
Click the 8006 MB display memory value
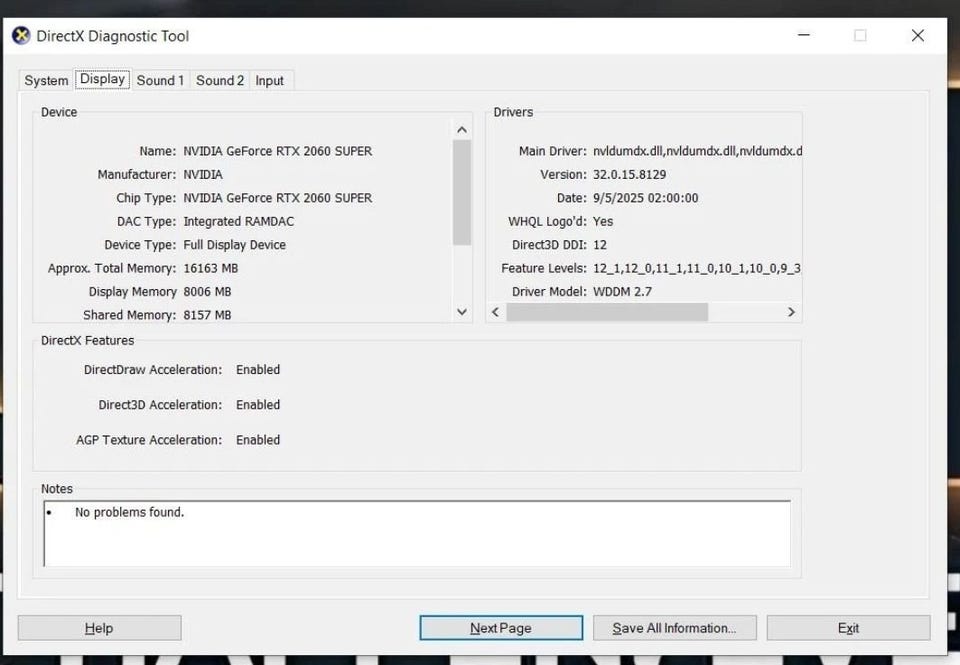(x=207, y=291)
